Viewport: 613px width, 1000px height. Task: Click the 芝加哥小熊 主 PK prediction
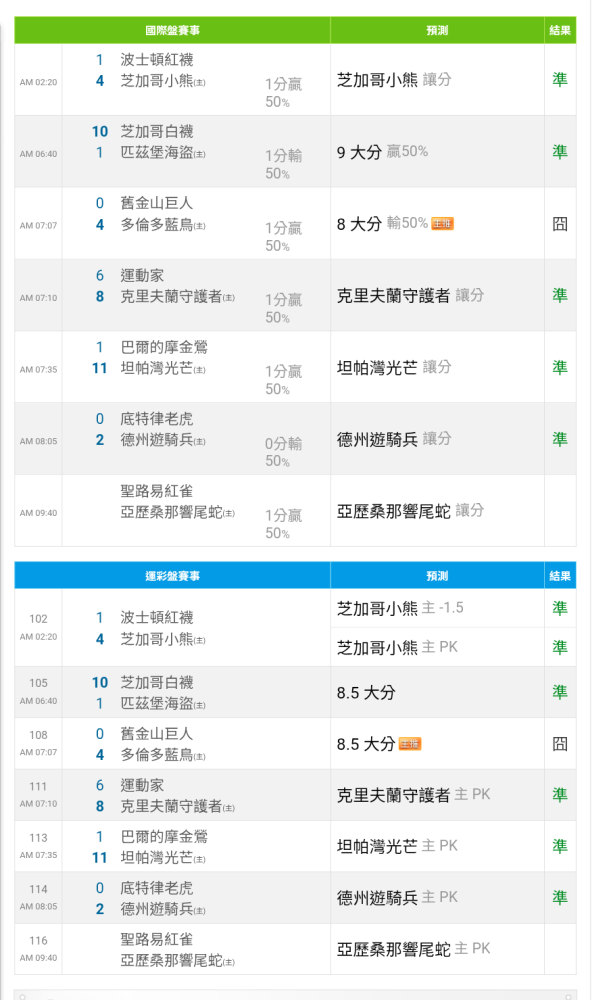tap(397, 647)
